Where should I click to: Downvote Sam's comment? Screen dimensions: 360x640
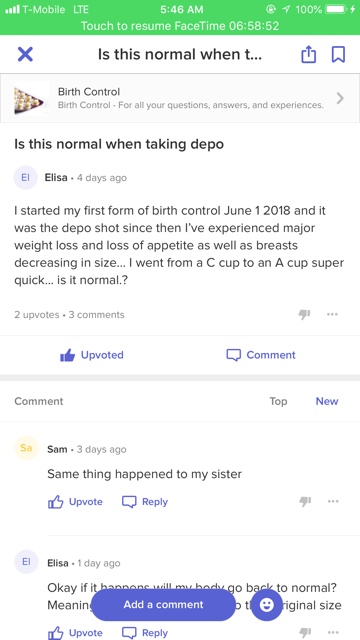305,502
